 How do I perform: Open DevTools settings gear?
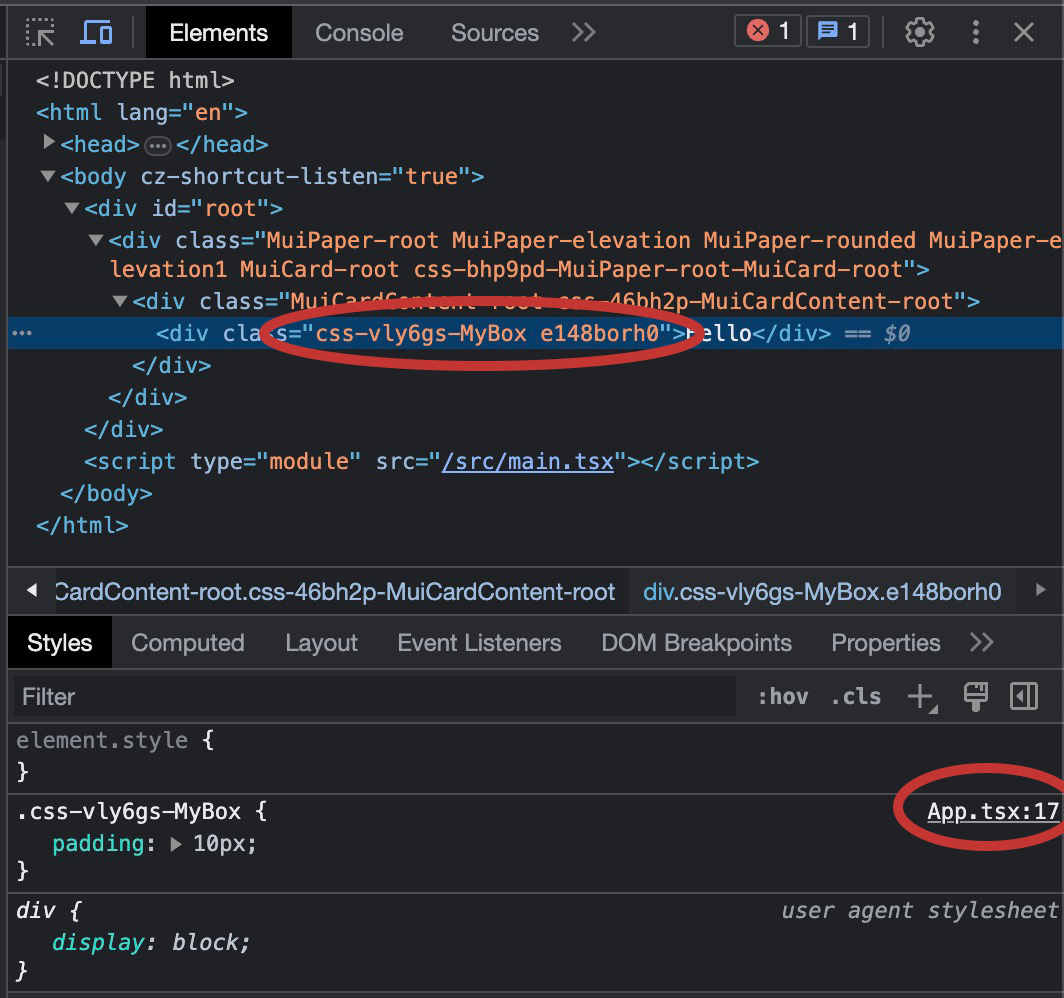pyautogui.click(x=919, y=33)
